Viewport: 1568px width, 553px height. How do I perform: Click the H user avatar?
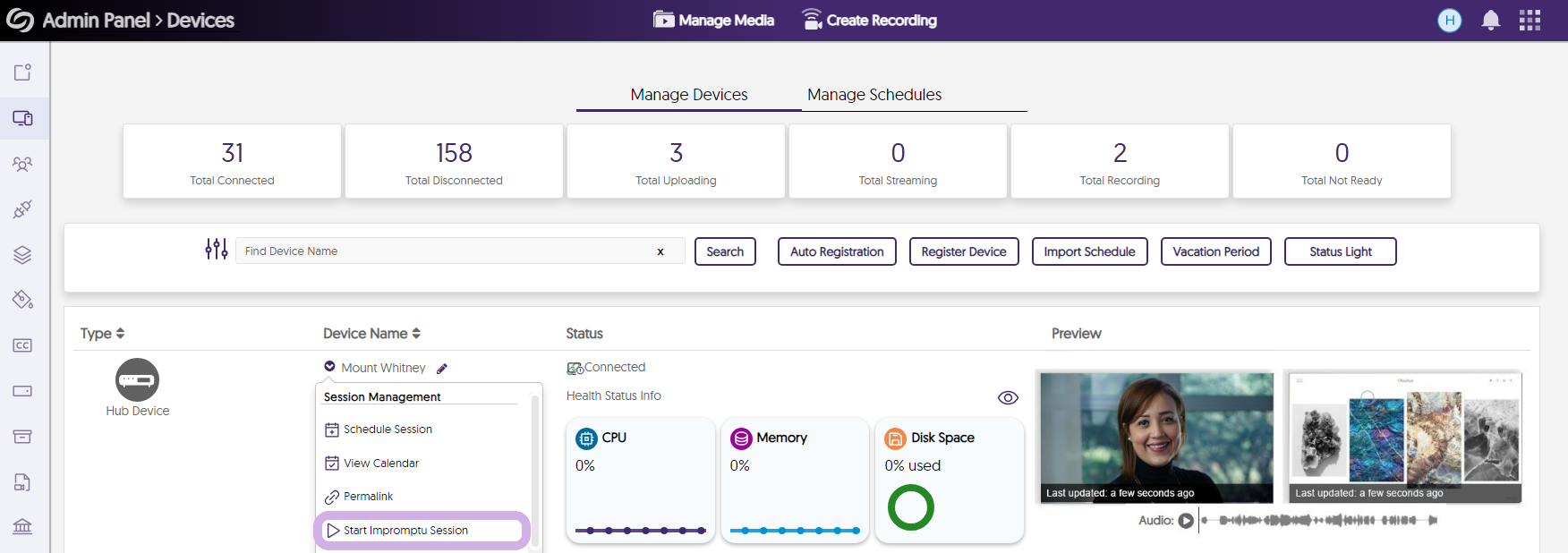(1449, 21)
